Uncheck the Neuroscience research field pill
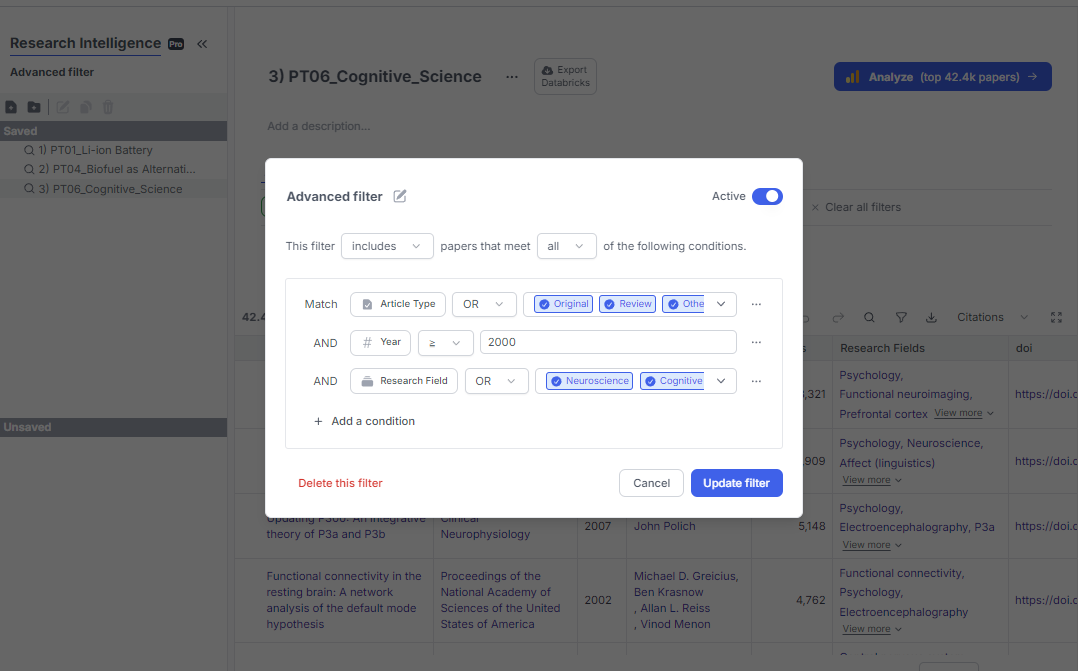The image size is (1078, 671). (x=589, y=380)
